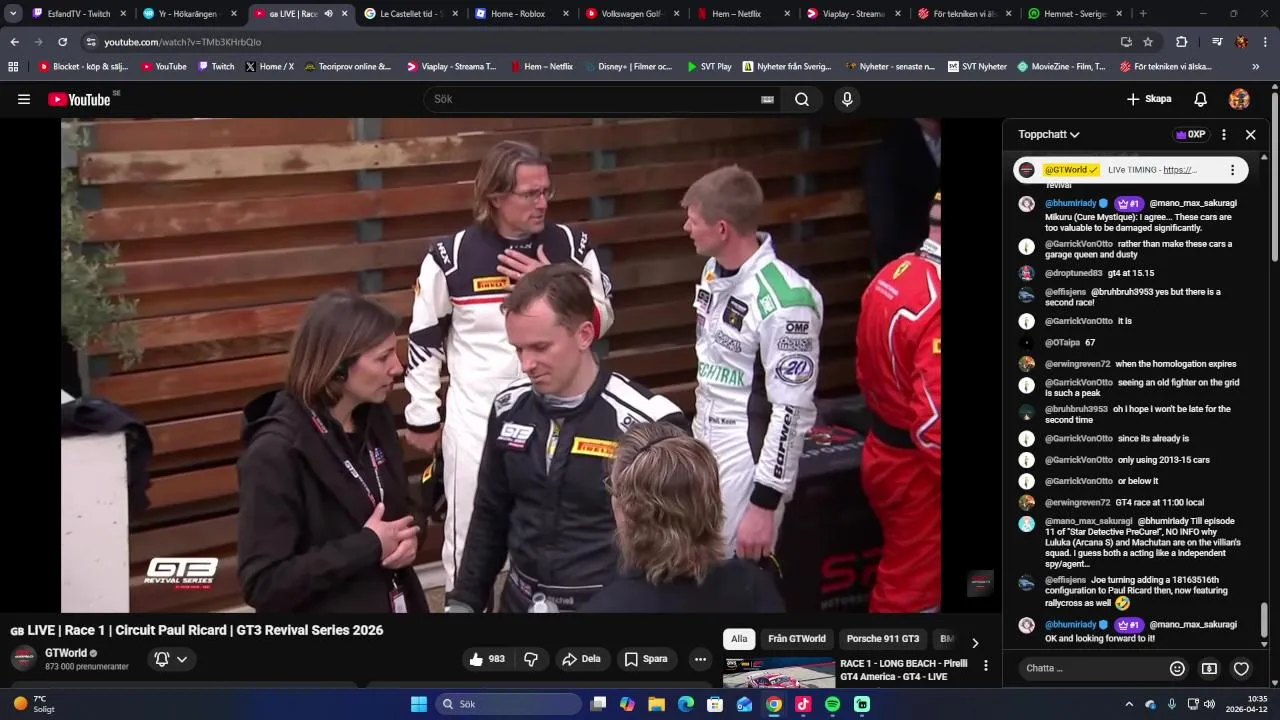
Task: Open Windows Start menu
Action: pos(418,704)
